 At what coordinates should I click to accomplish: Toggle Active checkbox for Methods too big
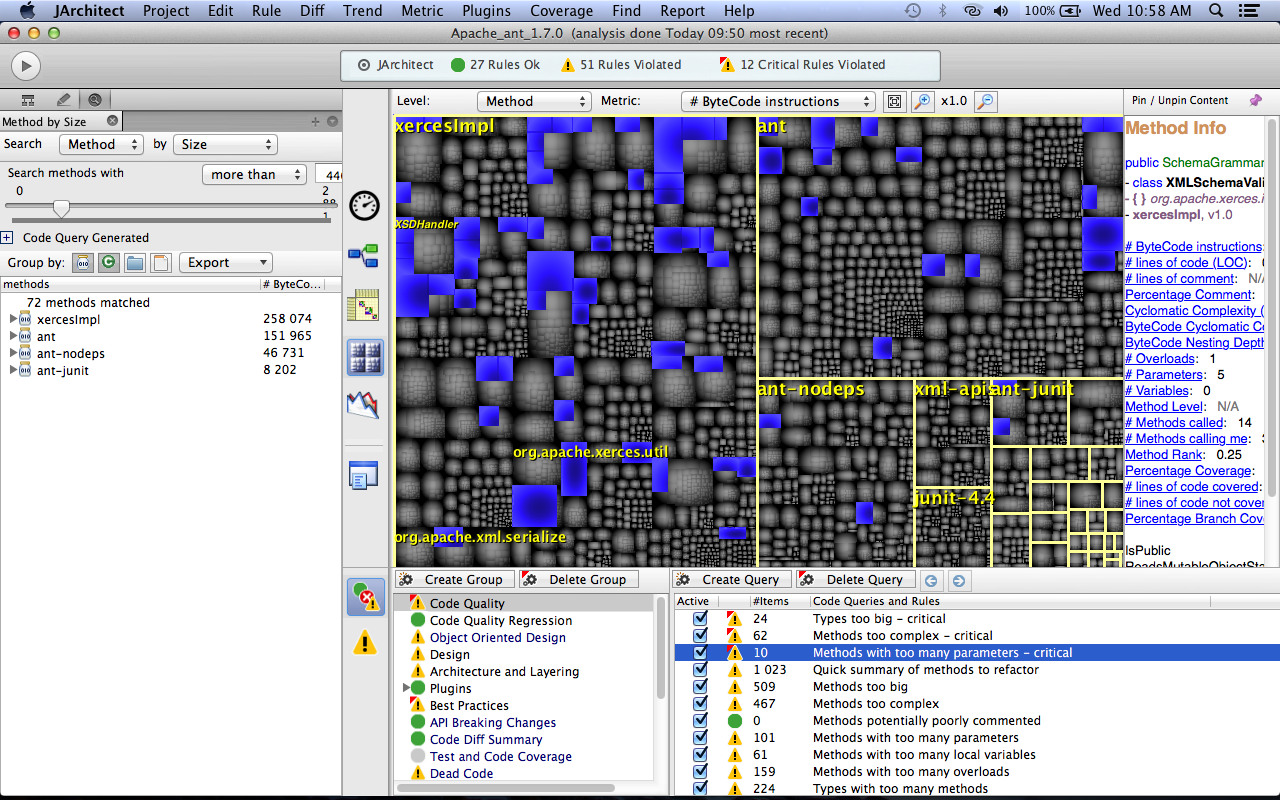click(700, 687)
